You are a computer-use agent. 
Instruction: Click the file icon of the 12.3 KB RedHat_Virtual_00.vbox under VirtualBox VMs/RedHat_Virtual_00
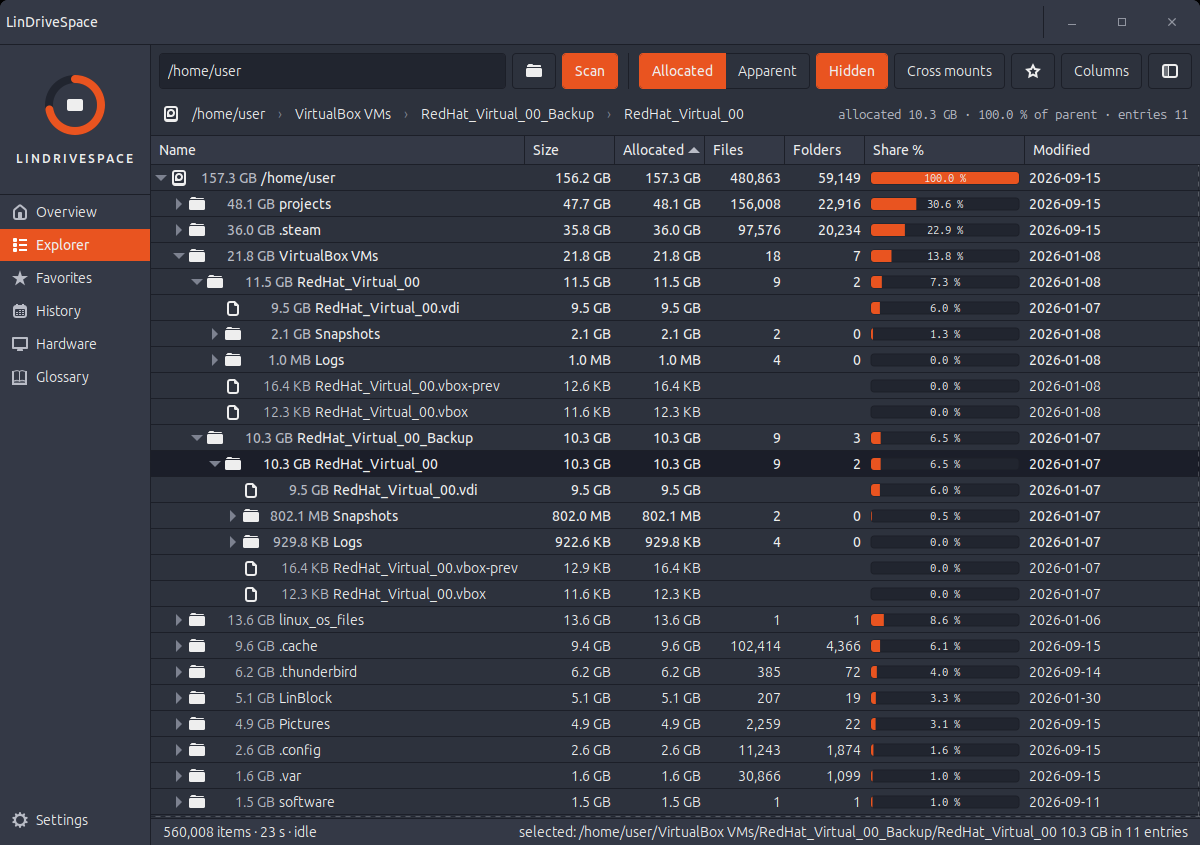233,412
